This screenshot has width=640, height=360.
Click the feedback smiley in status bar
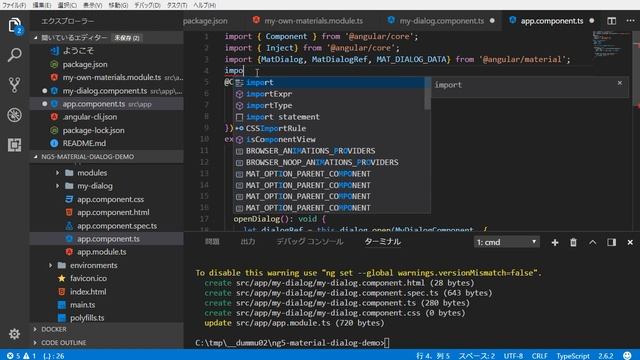coord(627,356)
